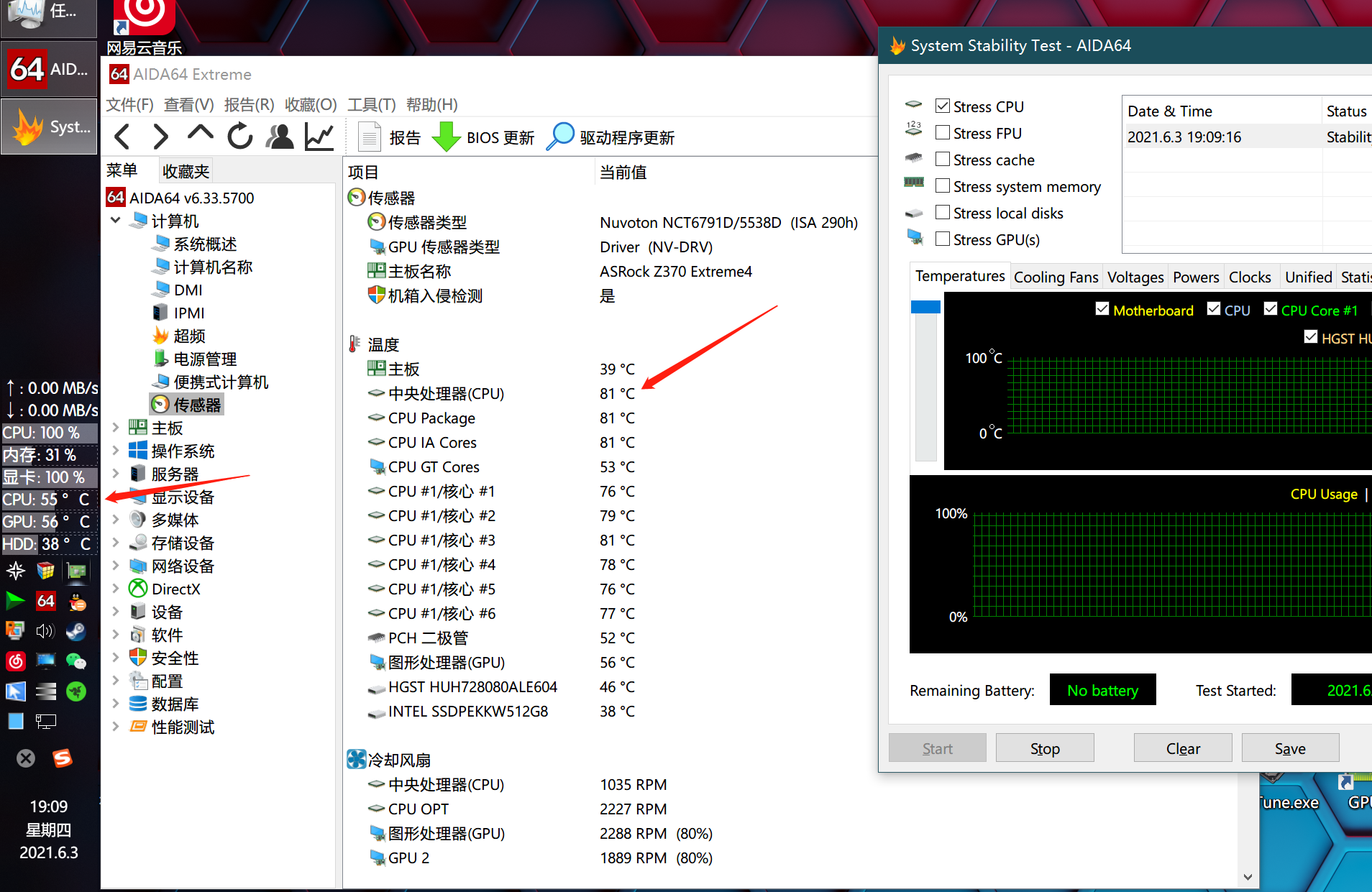Click the 驱动程序更新 magnifier icon

(560, 137)
